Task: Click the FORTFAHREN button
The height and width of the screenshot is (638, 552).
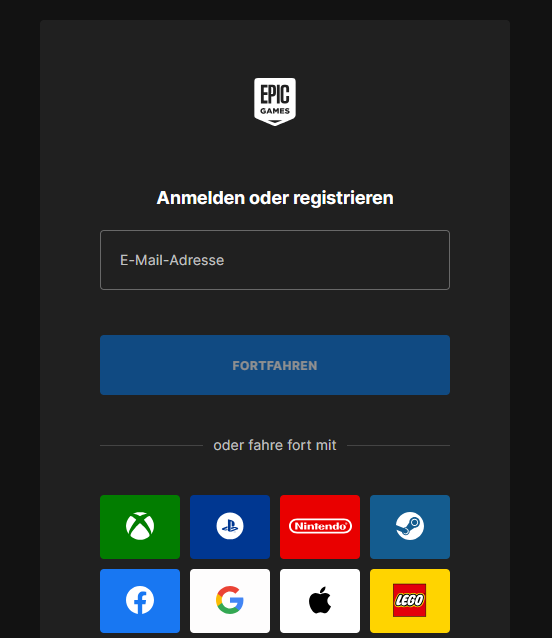Action: (275, 365)
